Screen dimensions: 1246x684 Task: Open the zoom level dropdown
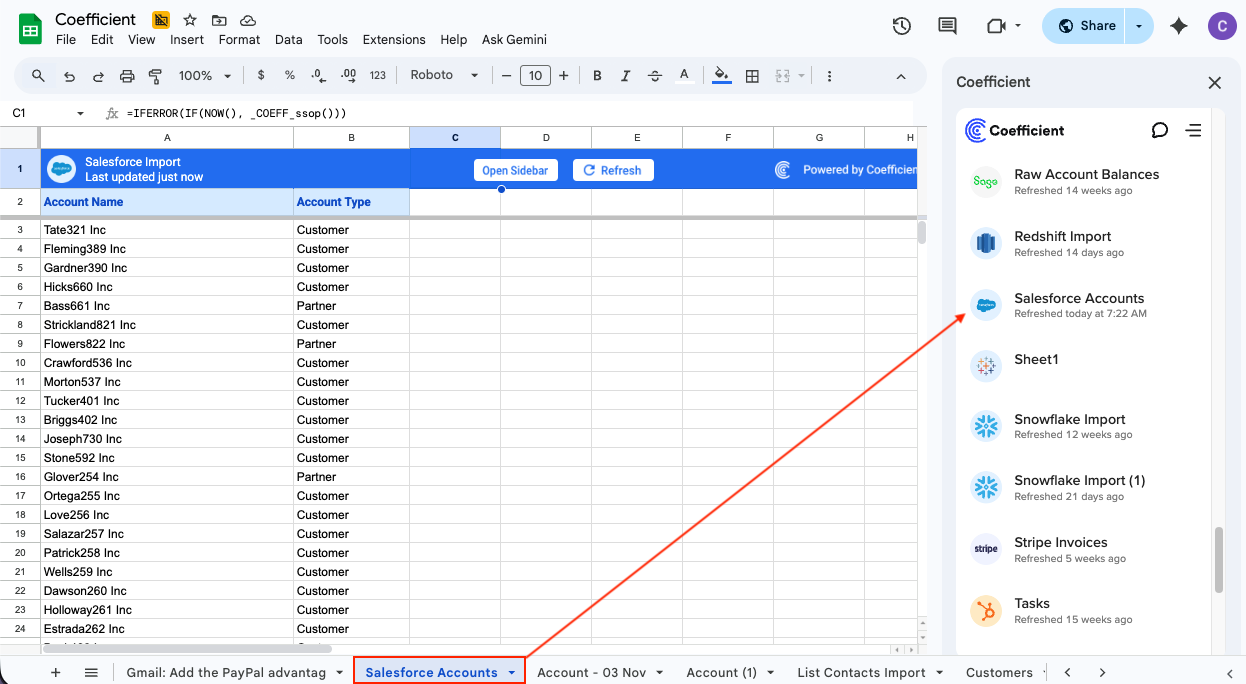tap(205, 76)
